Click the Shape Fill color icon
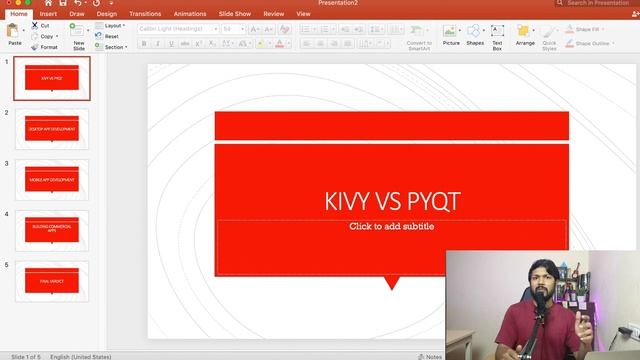This screenshot has width=640, height=360. [569, 29]
